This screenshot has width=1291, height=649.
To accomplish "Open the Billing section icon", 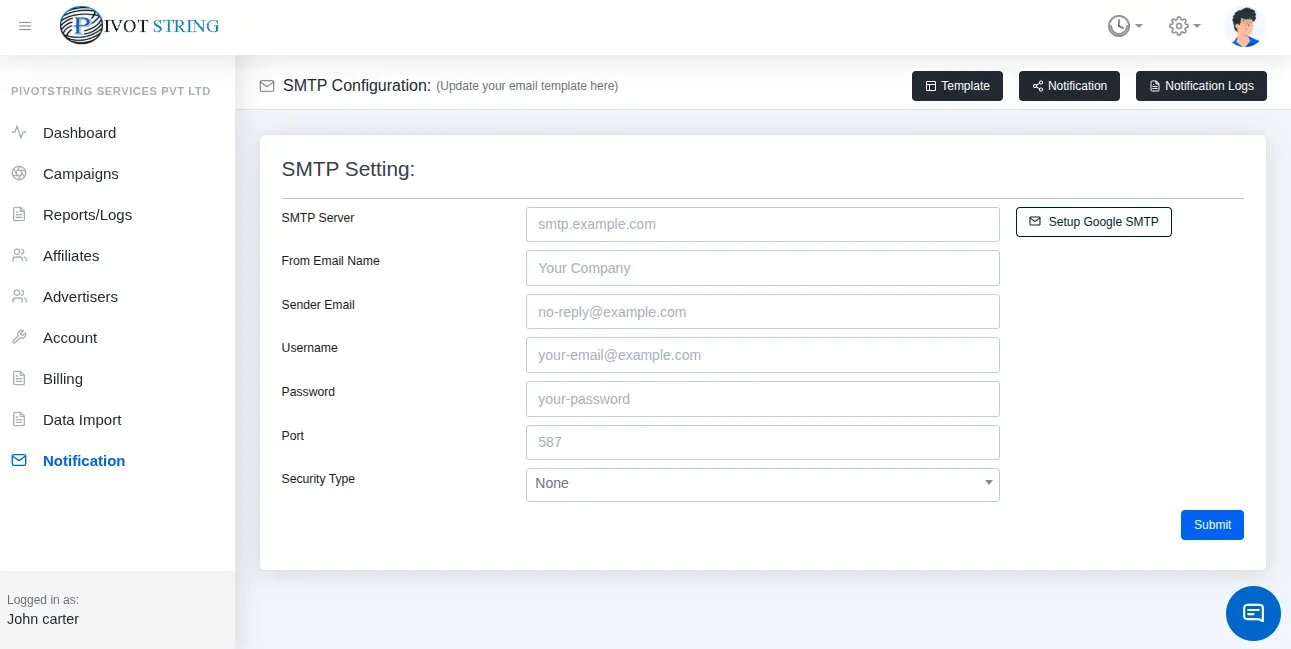I will click(x=19, y=378).
